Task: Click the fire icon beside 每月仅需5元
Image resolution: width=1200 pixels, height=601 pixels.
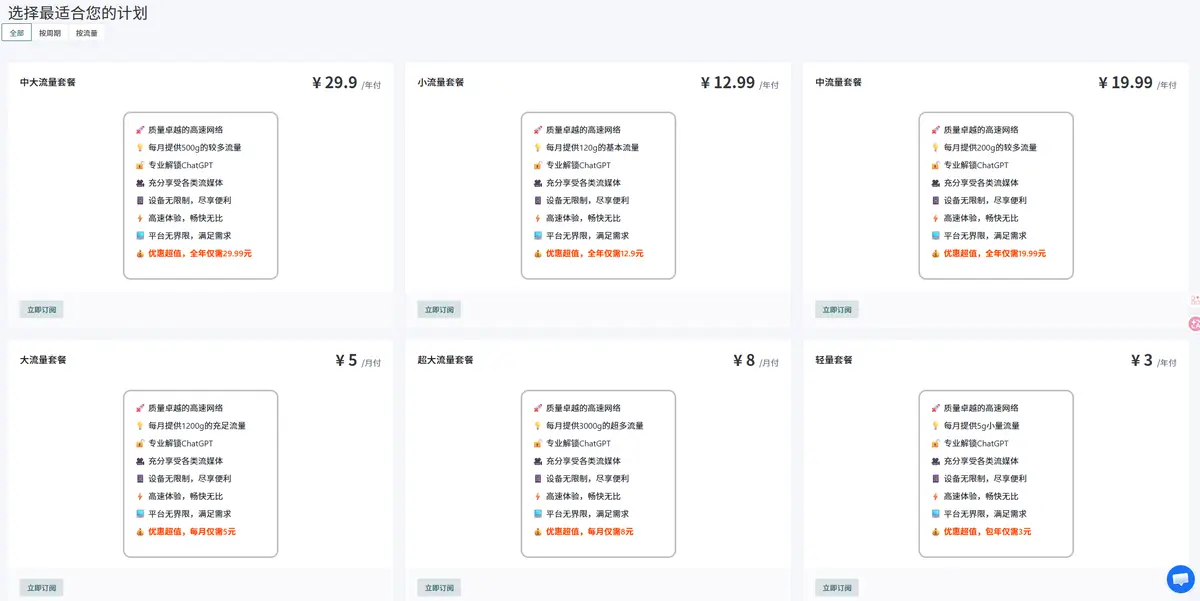Action: tap(140, 532)
